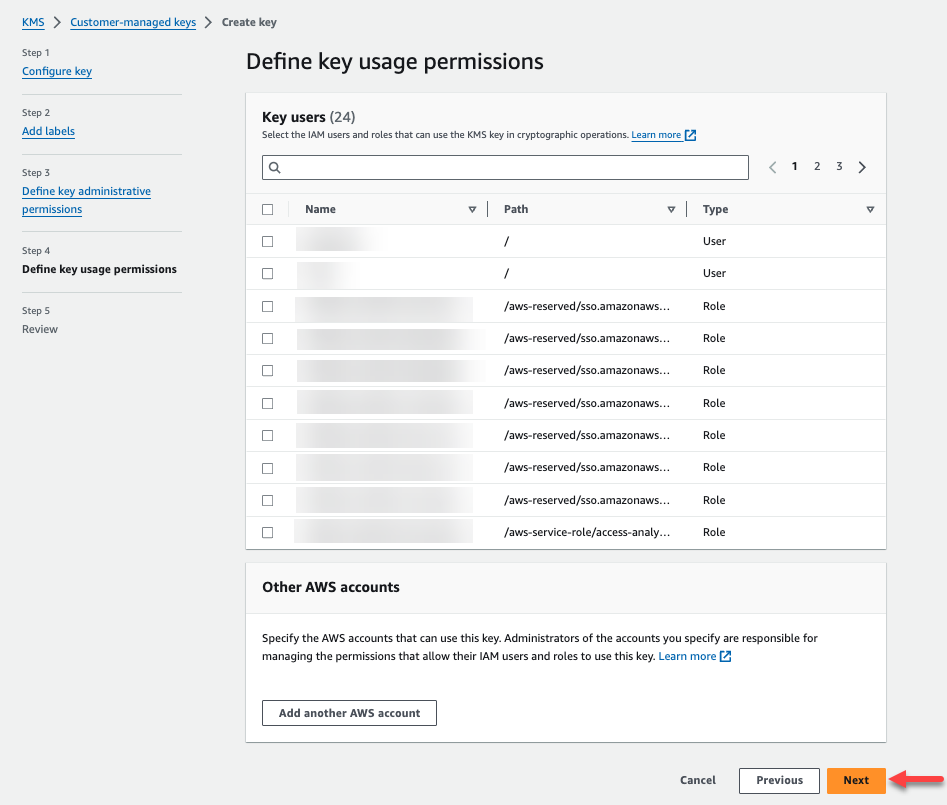Click the Review step label
947x805 pixels.
tap(40, 329)
